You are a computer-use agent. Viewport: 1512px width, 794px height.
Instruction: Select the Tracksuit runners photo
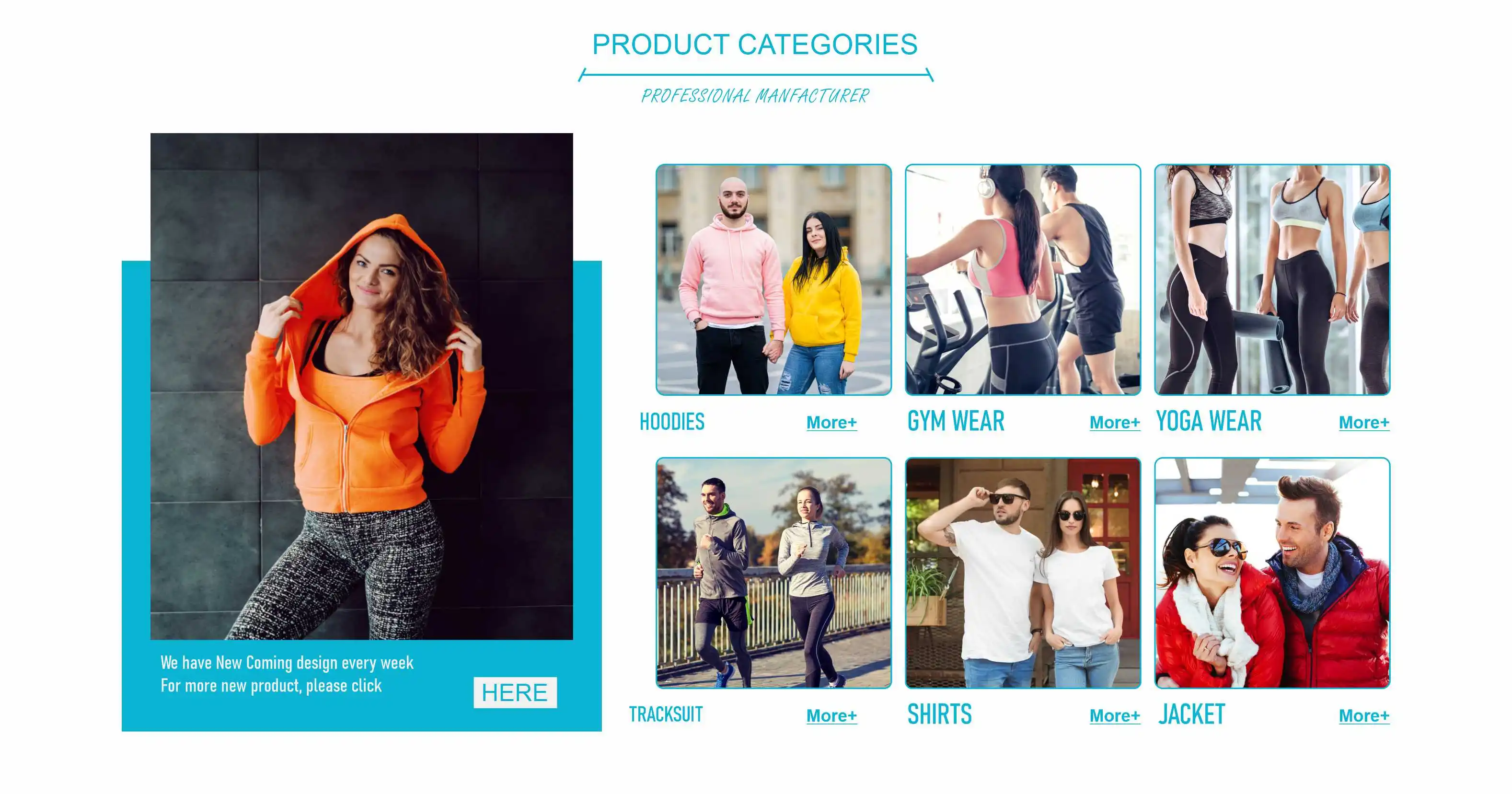pos(773,573)
